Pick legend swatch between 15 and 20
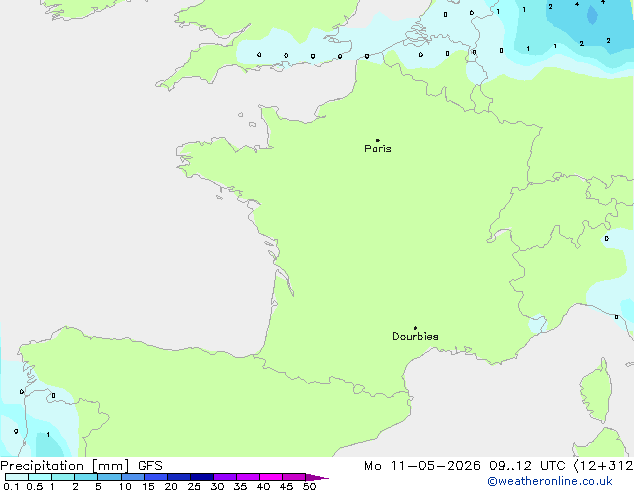 (155, 477)
